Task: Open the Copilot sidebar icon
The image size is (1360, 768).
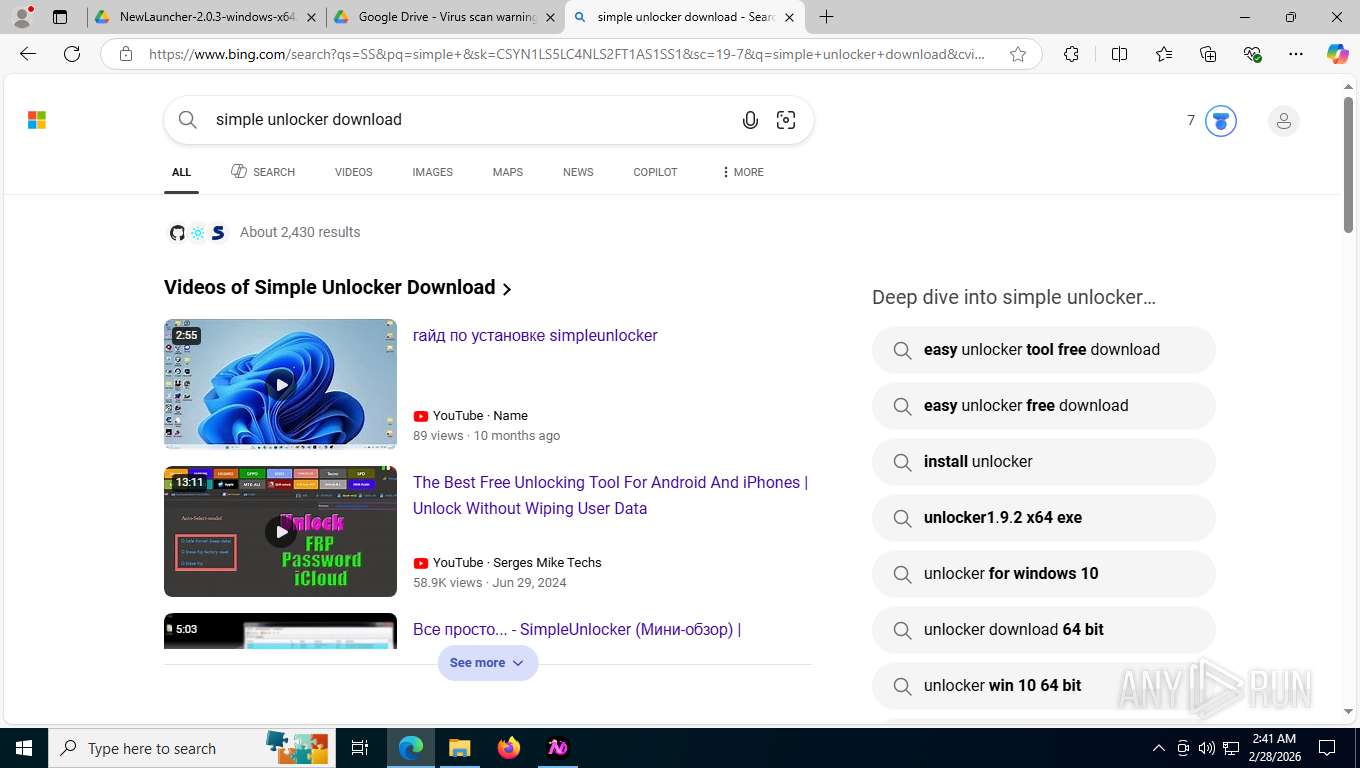Action: point(1338,54)
